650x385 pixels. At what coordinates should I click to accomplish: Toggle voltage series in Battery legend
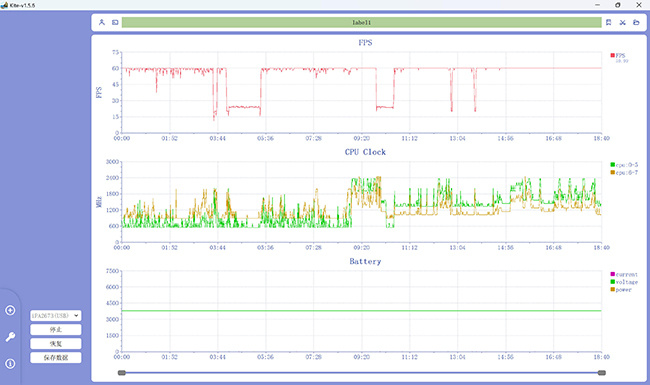point(624,282)
